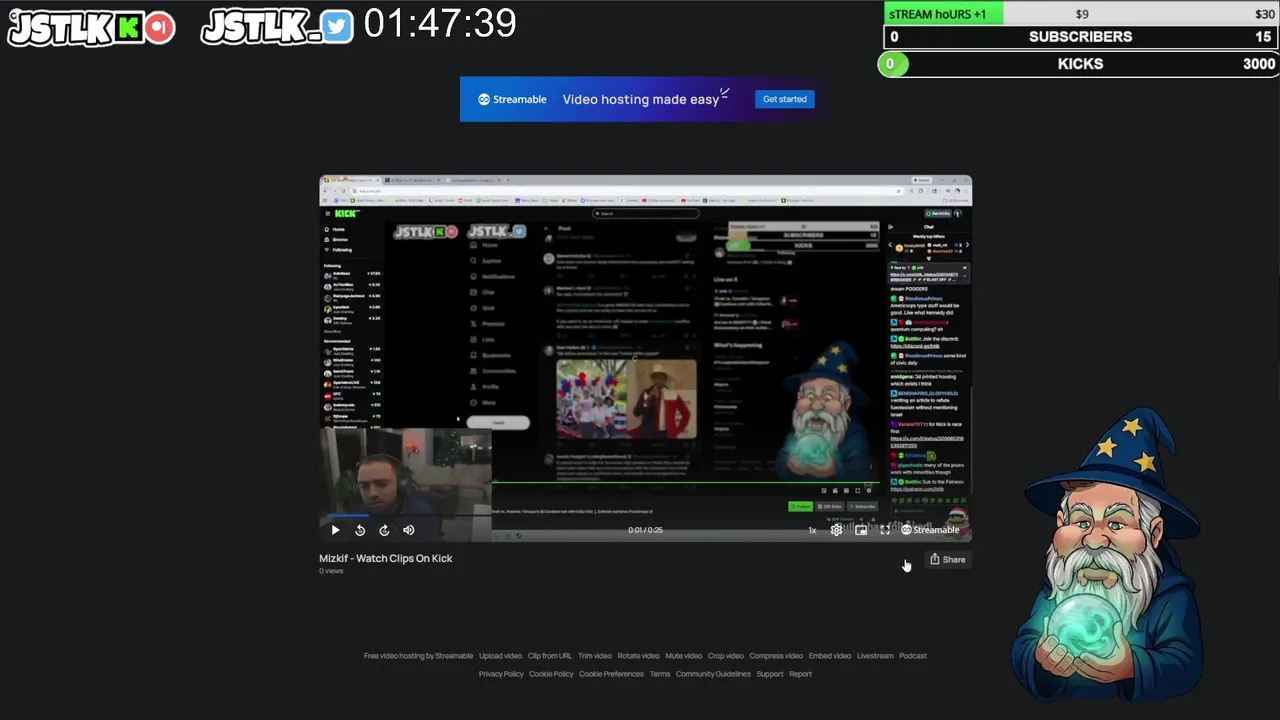This screenshot has height=720, width=1280.
Task: Open the Cookie Policy link
Action: (551, 674)
